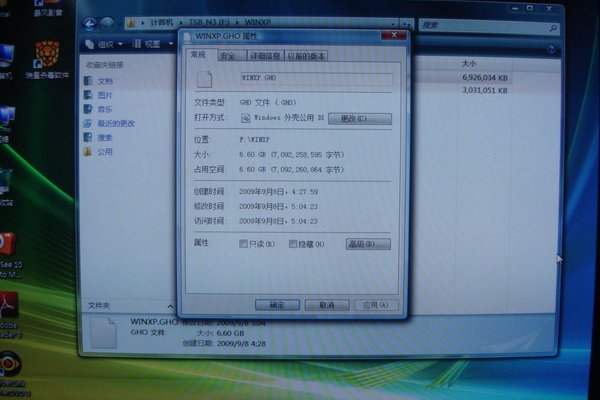The height and width of the screenshot is (400, 600).
Task: Open the 组织 dropdown menu
Action: 104,44
